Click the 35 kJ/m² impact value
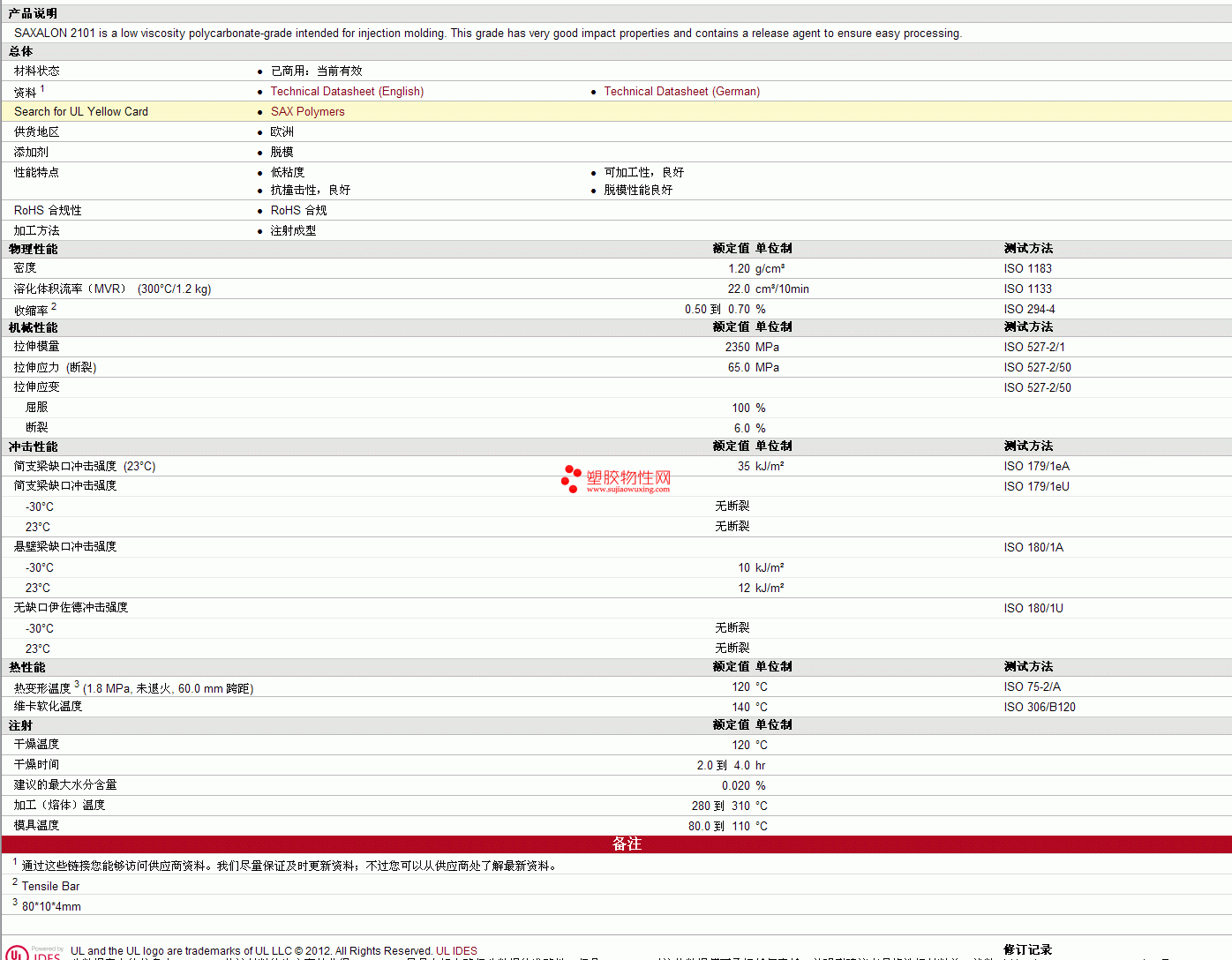 click(x=761, y=466)
